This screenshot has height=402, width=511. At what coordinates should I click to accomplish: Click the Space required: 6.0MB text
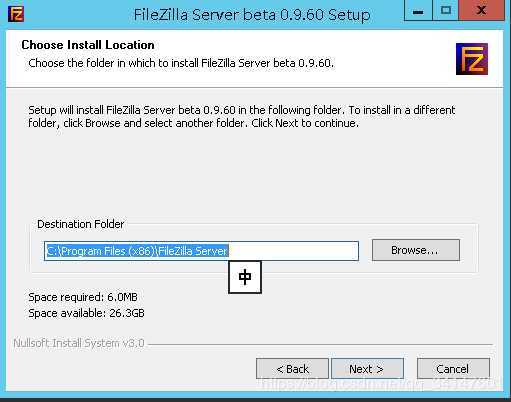coord(83,297)
